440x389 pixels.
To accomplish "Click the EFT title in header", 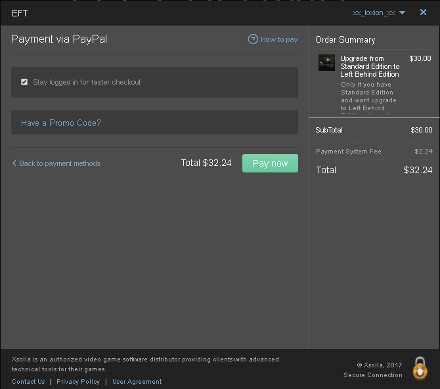I will point(20,13).
